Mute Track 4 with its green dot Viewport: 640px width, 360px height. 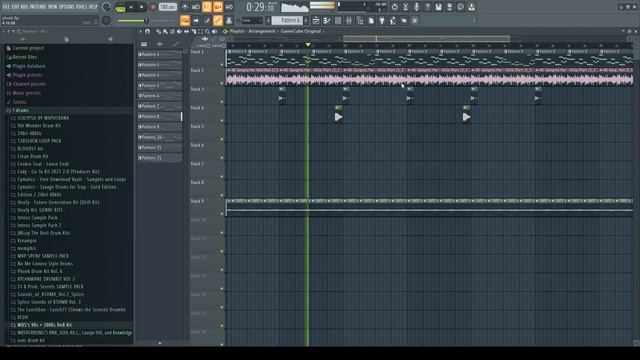pos(222,120)
